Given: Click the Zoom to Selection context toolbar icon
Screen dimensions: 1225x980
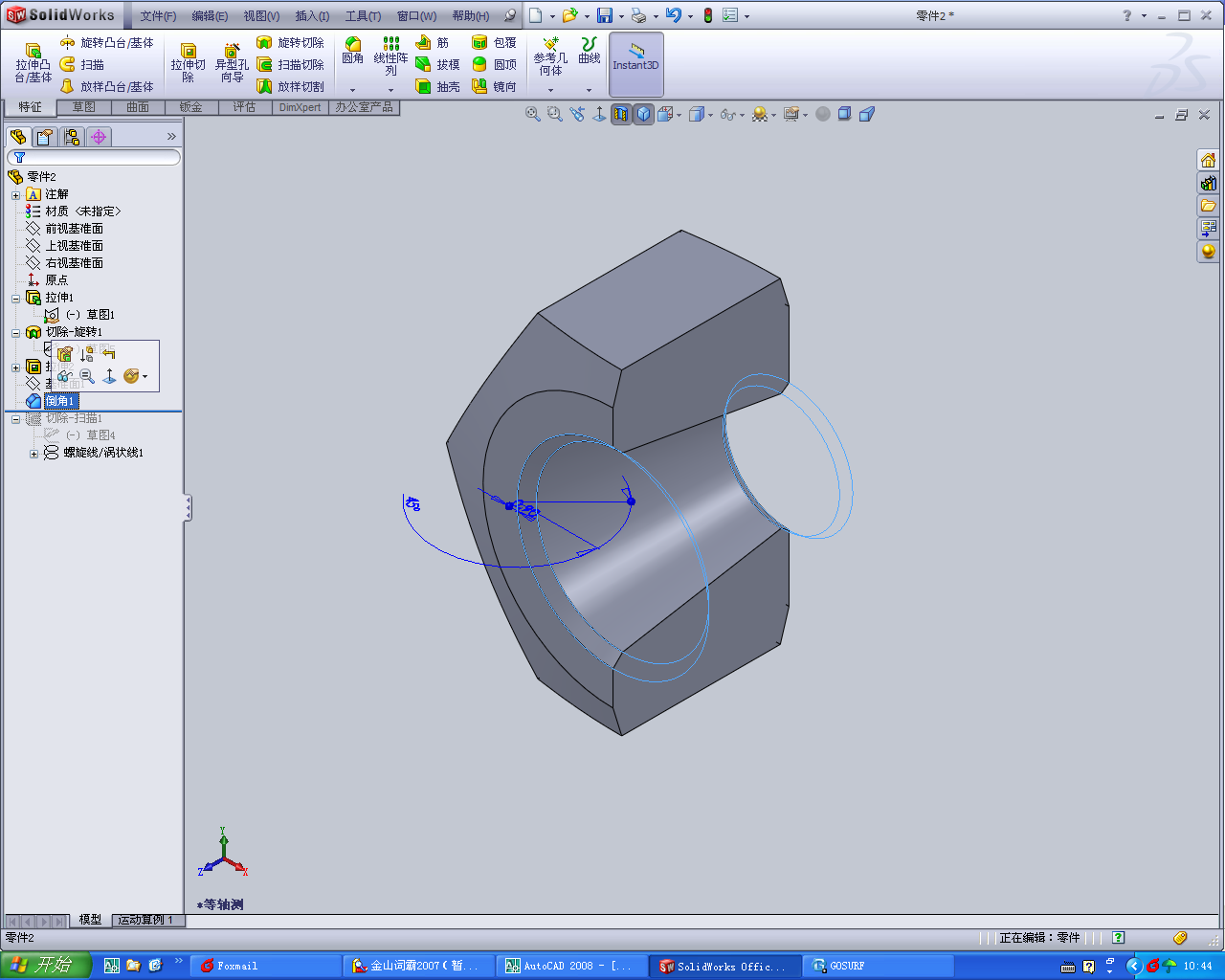Looking at the screenshot, I should pos(87,376).
